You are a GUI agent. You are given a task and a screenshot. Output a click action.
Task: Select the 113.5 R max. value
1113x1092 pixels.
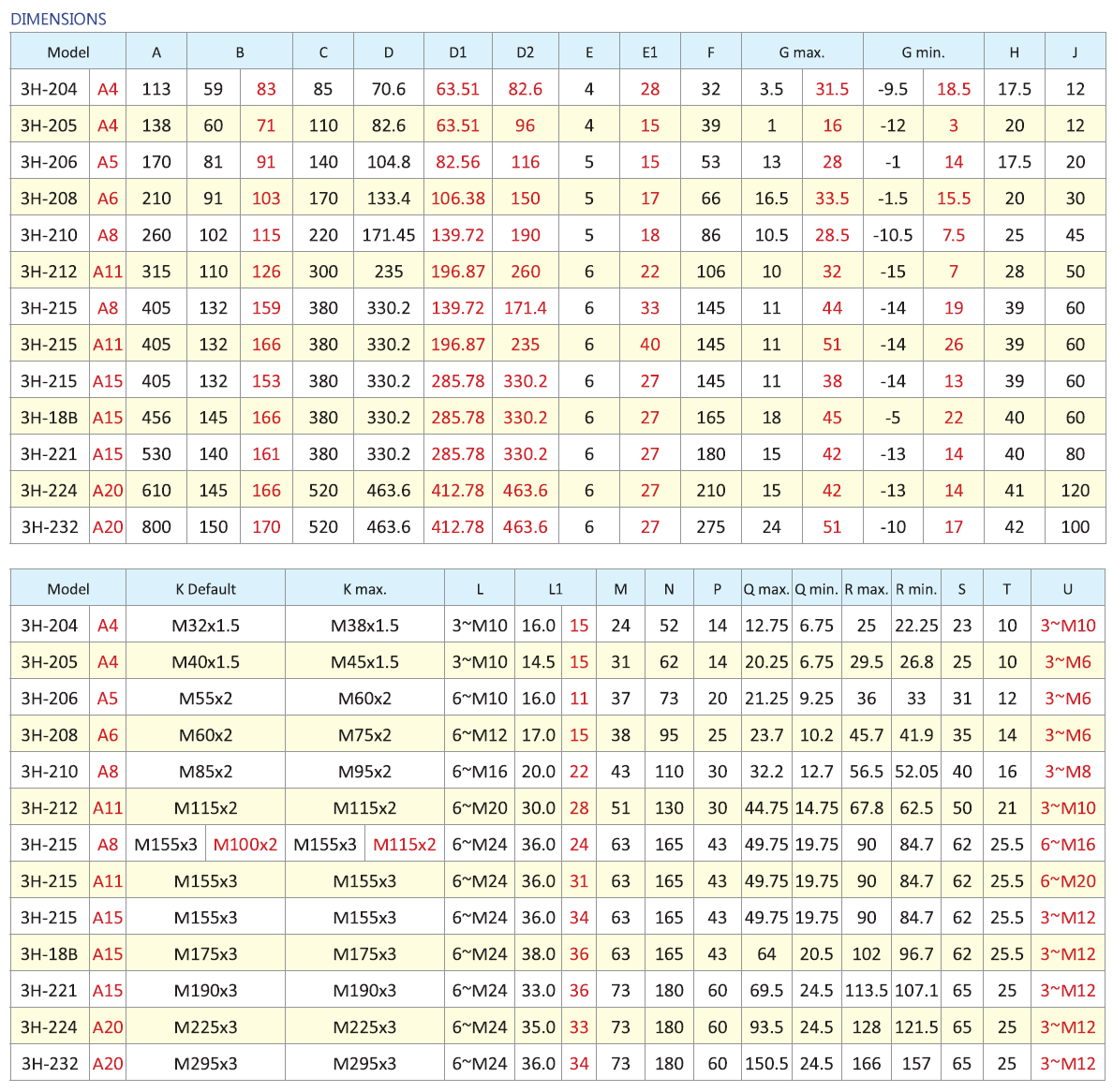(x=866, y=991)
